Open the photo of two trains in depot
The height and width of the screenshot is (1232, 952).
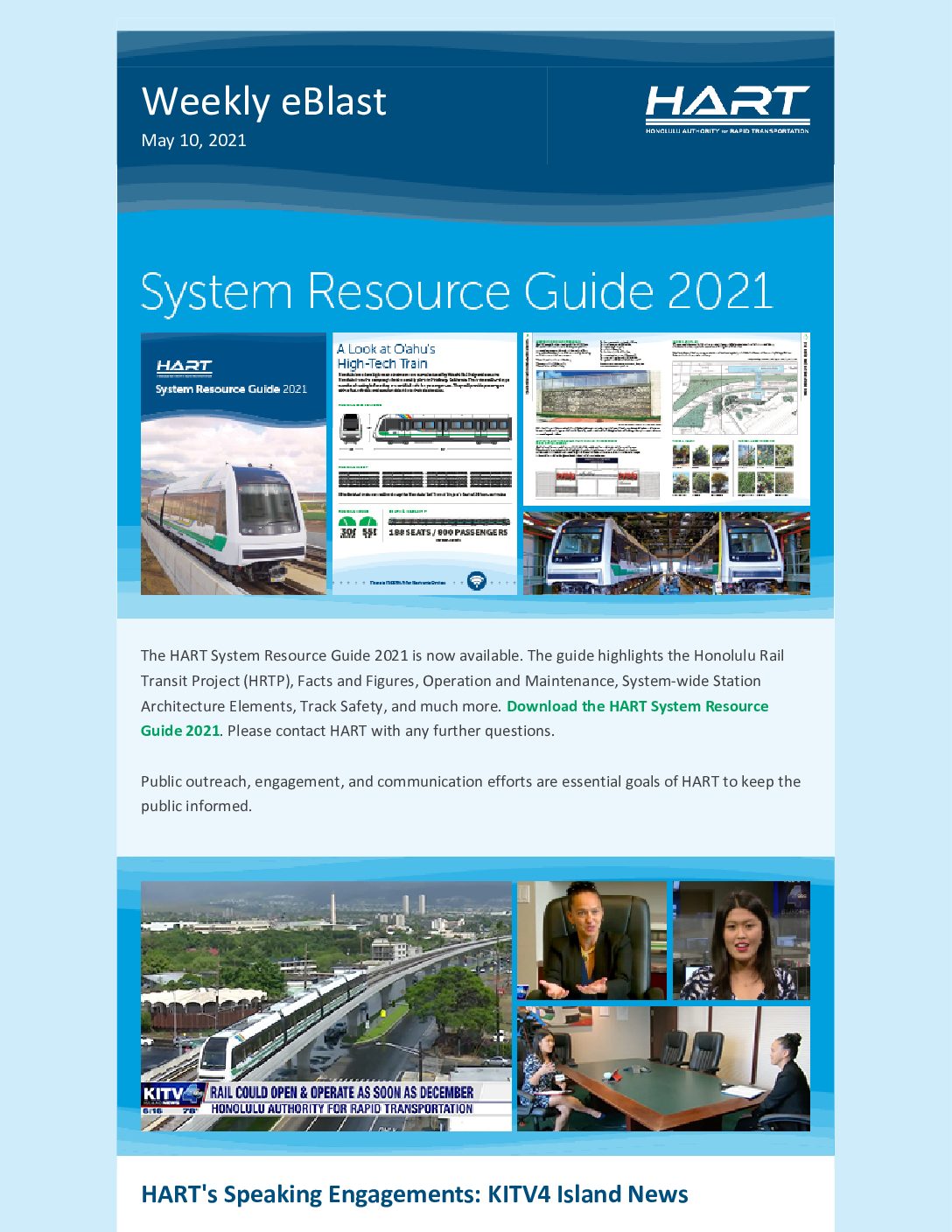(x=667, y=553)
